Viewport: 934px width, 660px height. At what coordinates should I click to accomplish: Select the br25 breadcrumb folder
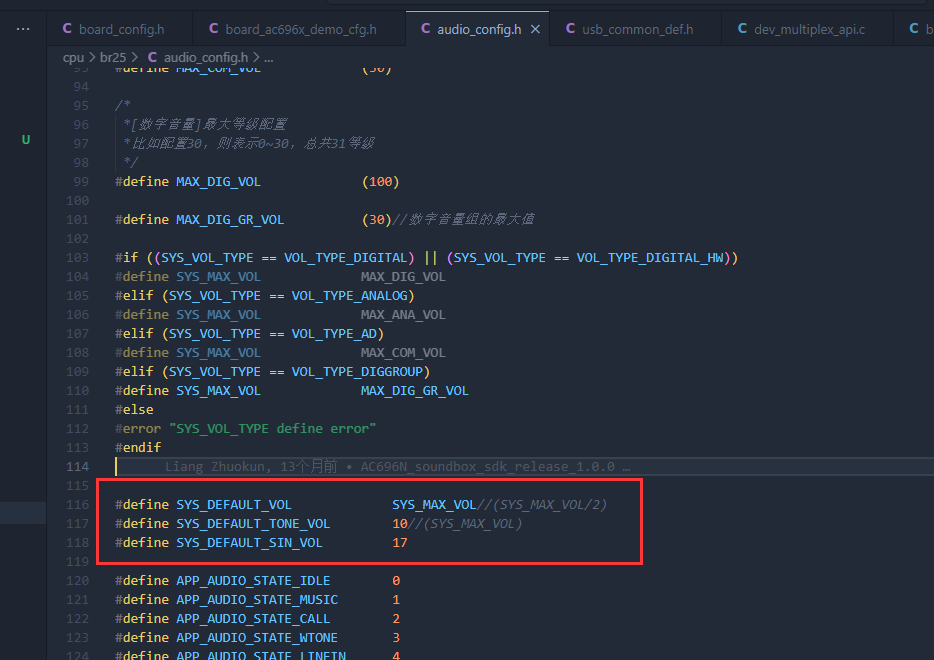tap(113, 58)
